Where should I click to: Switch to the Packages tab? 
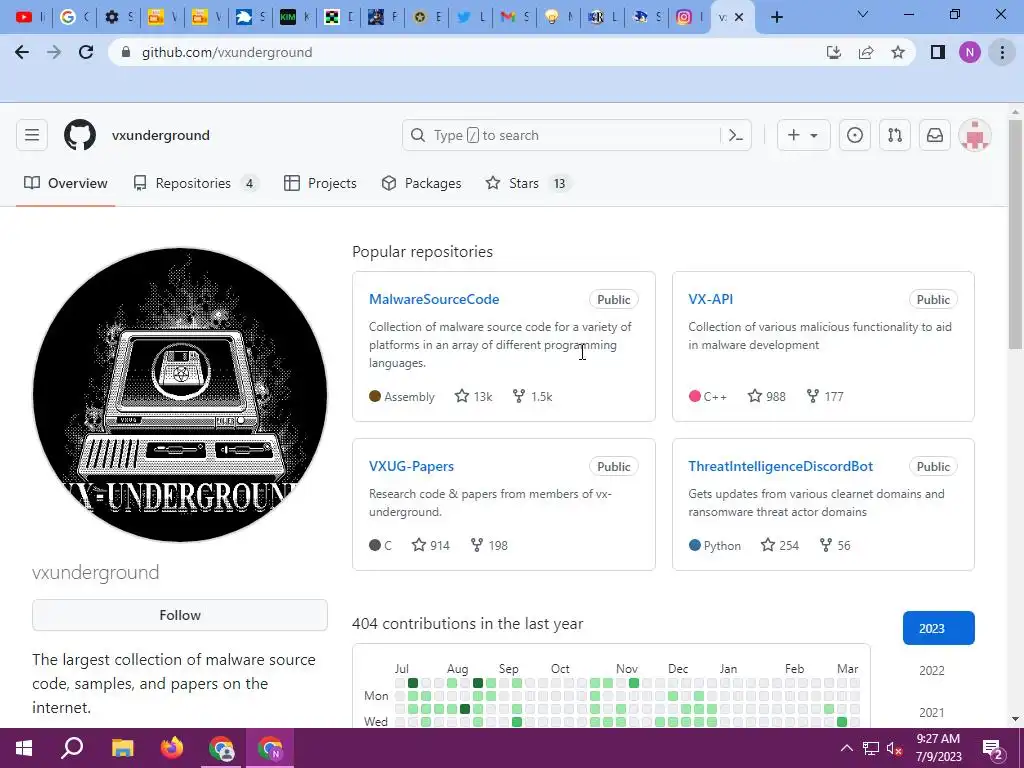pos(421,184)
